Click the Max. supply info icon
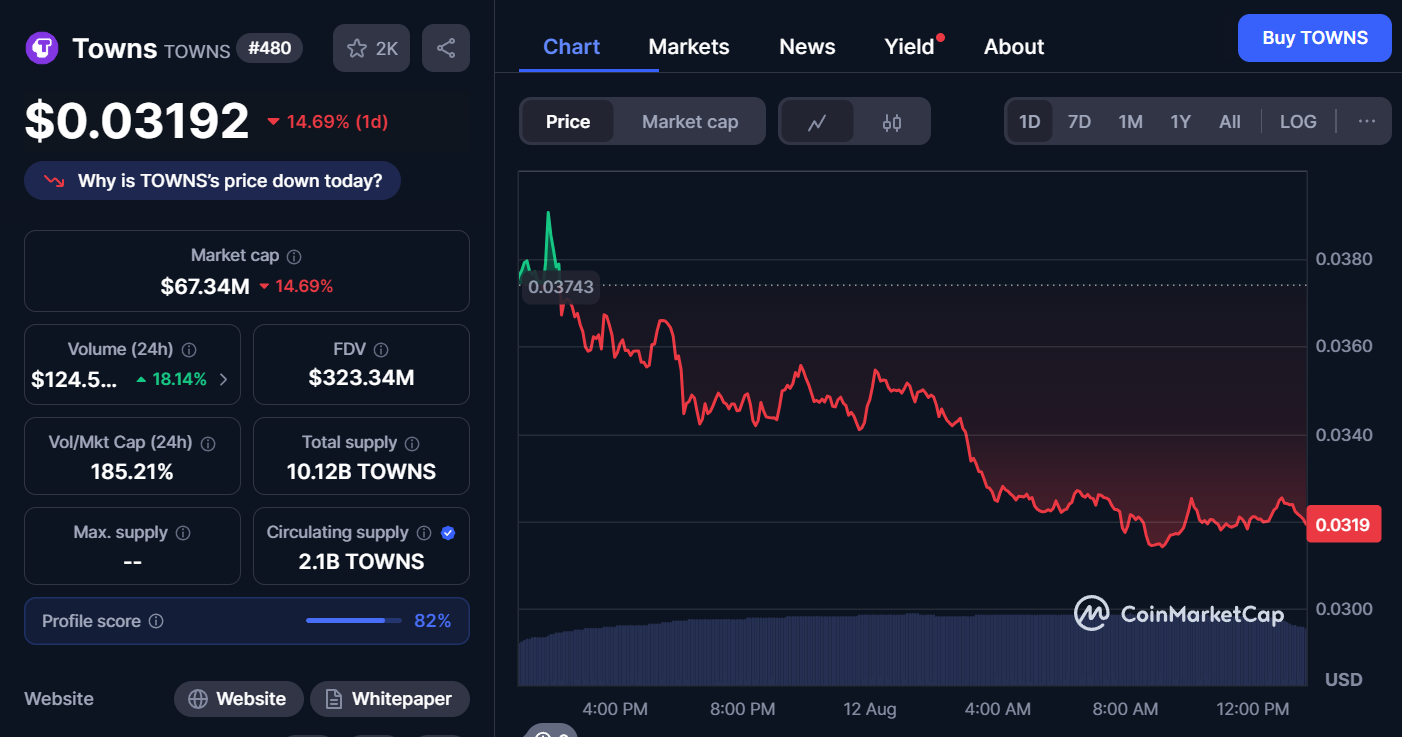This screenshot has height=737, width=1402. click(183, 533)
